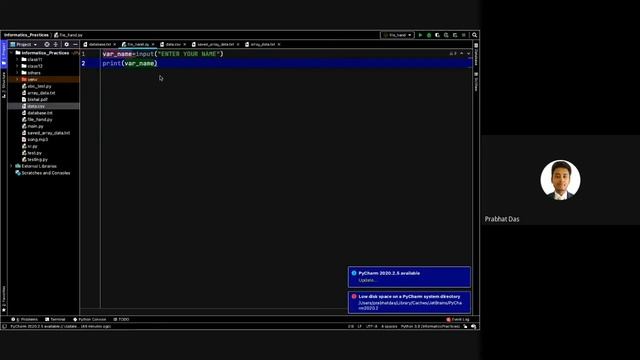640x360 pixels.
Task: Open the Terminal tool tab
Action: click(x=56, y=319)
